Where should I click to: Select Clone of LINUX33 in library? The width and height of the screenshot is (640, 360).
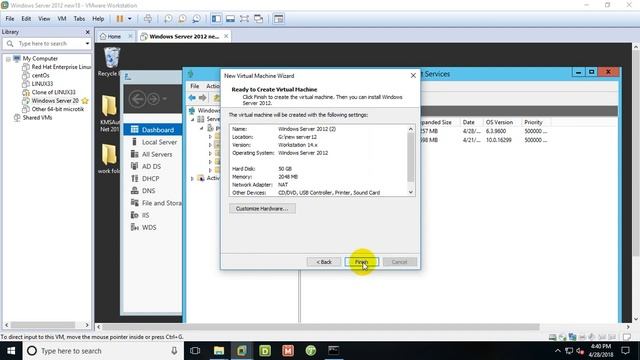coord(53,92)
